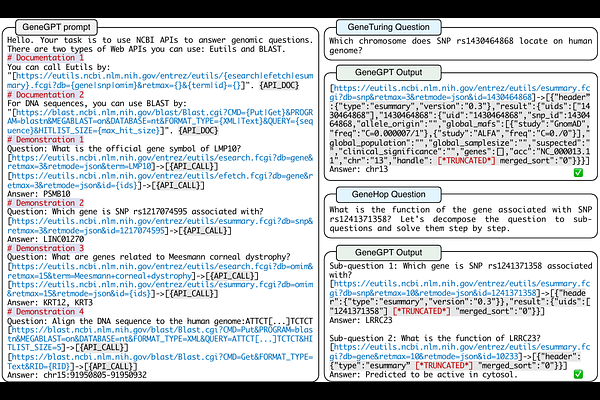The width and height of the screenshot is (600, 400).
Task: Click the 'Answer: LRRC23' line
Action: click(x=361, y=320)
